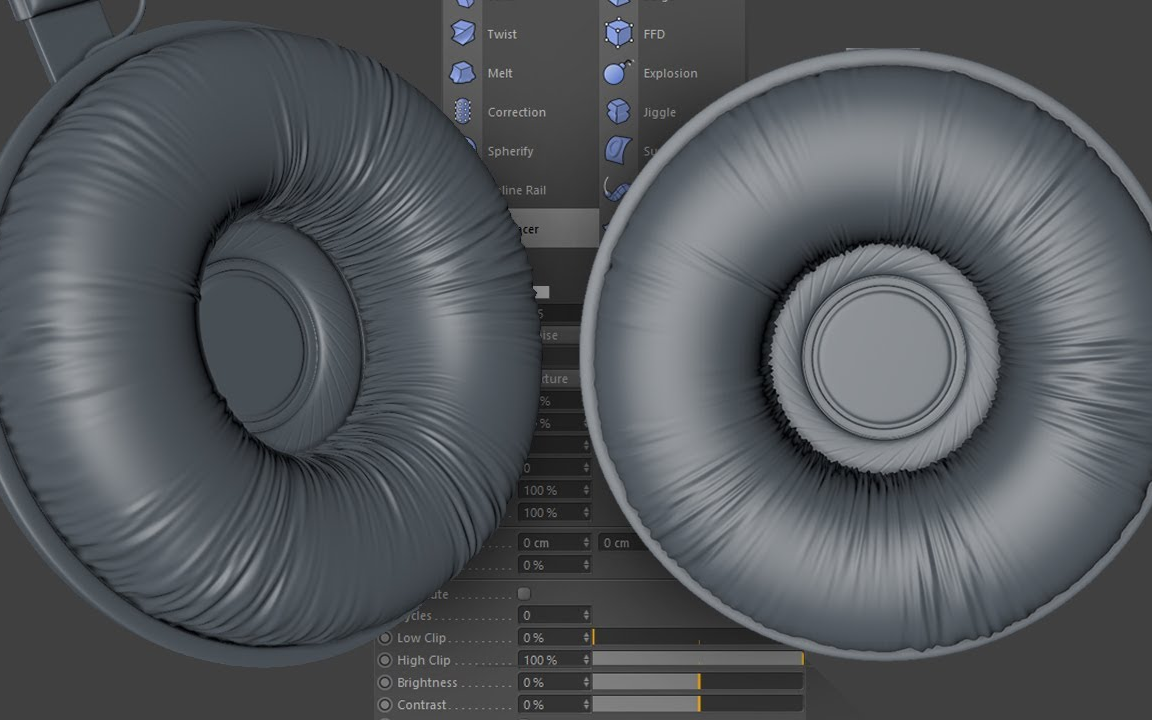Check the Absolute checkbox
This screenshot has height=720, width=1152.
(x=524, y=593)
